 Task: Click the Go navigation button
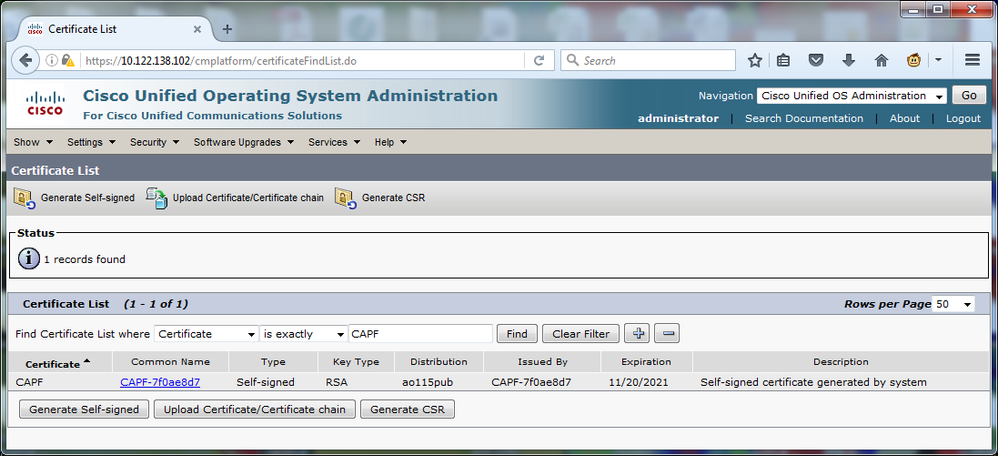[969, 96]
